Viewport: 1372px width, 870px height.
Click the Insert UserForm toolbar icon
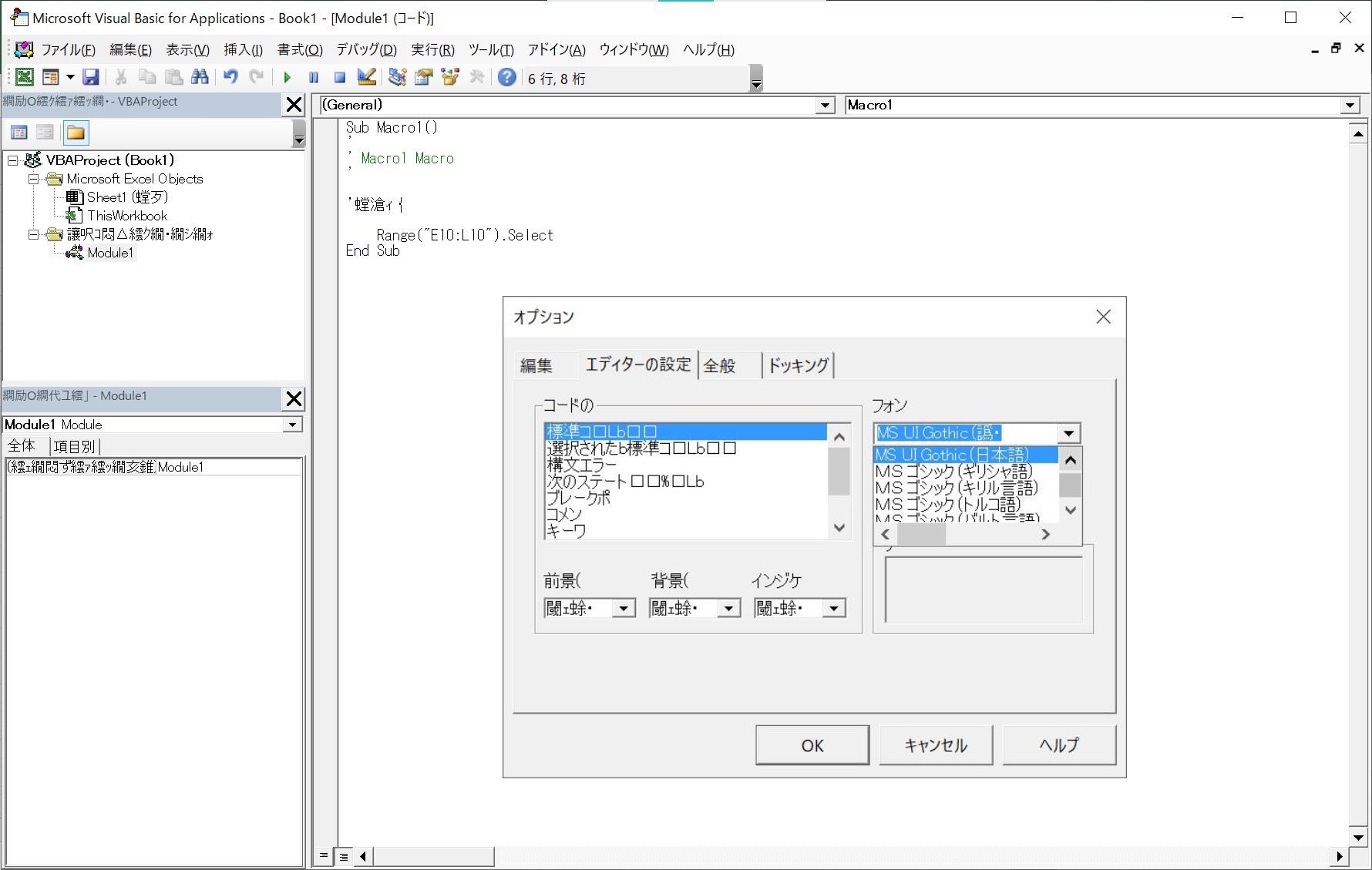[x=51, y=77]
